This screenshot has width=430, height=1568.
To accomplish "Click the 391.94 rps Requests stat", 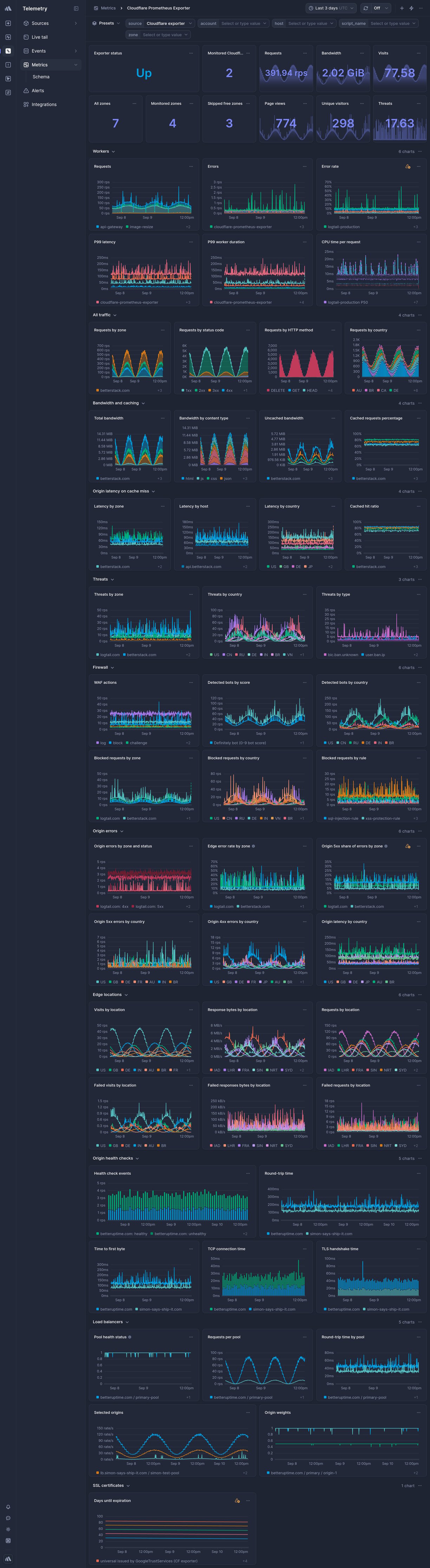I will [x=286, y=73].
